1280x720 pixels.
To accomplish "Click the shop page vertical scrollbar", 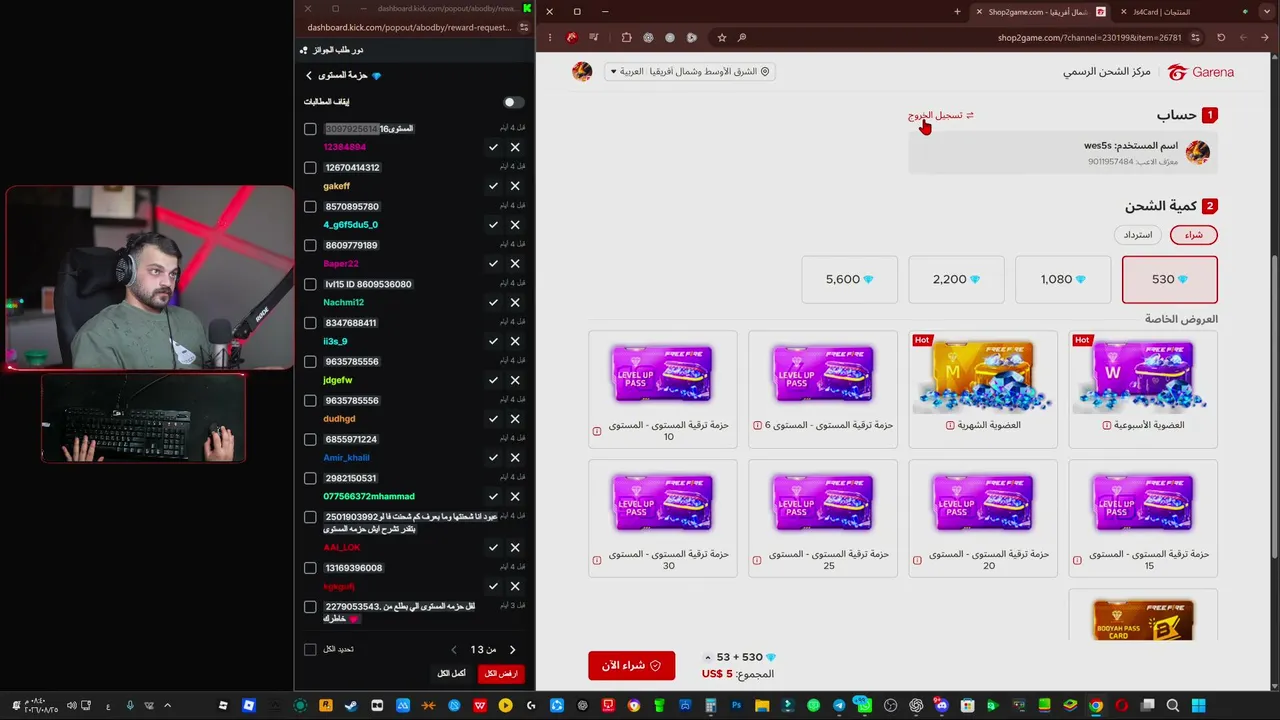I will coord(1274,407).
